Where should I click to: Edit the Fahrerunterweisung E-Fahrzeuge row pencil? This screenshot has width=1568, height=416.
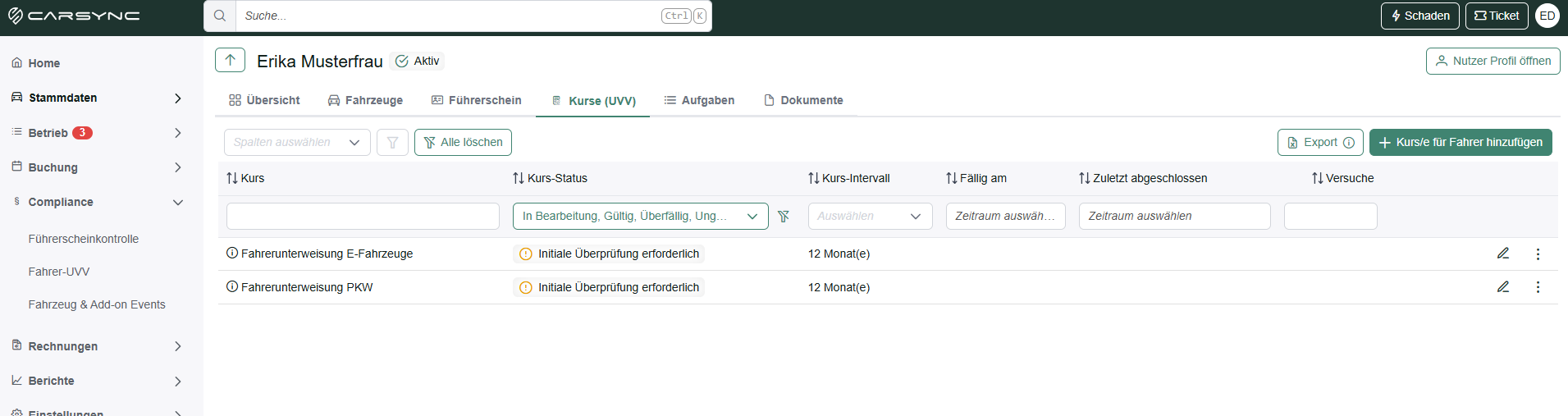tap(1503, 254)
